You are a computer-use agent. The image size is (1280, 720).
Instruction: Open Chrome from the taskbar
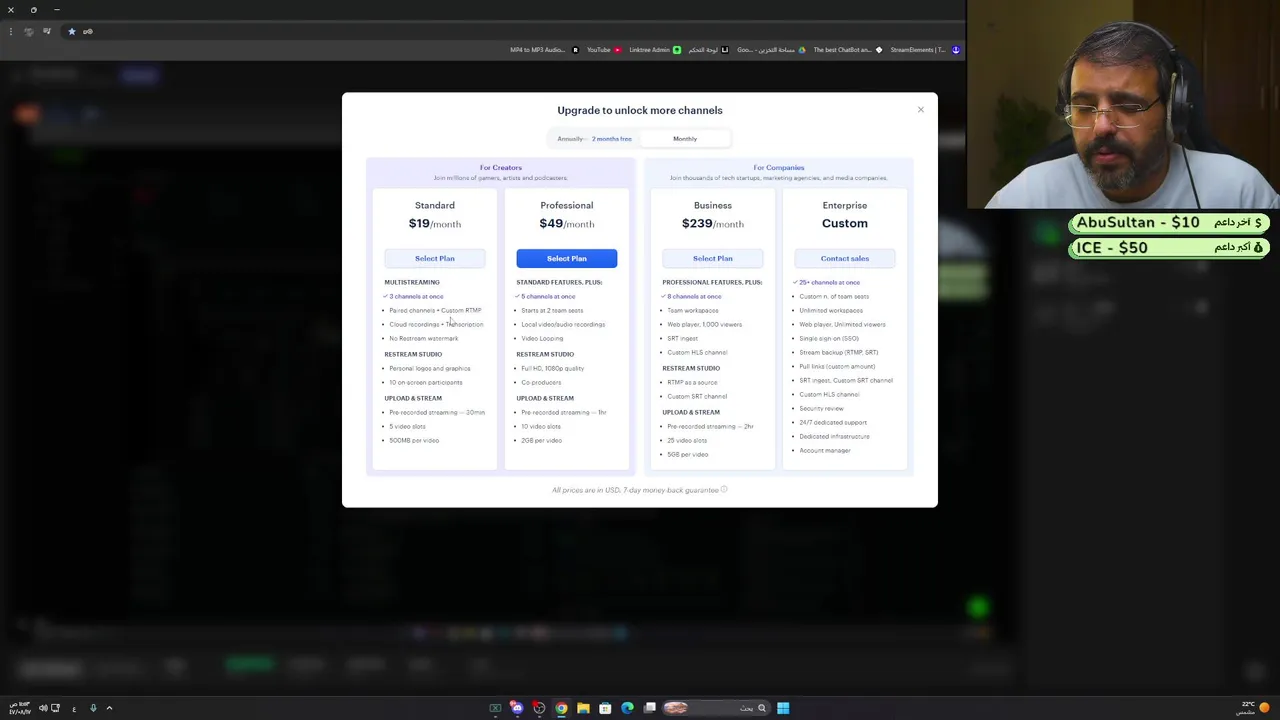pos(561,708)
